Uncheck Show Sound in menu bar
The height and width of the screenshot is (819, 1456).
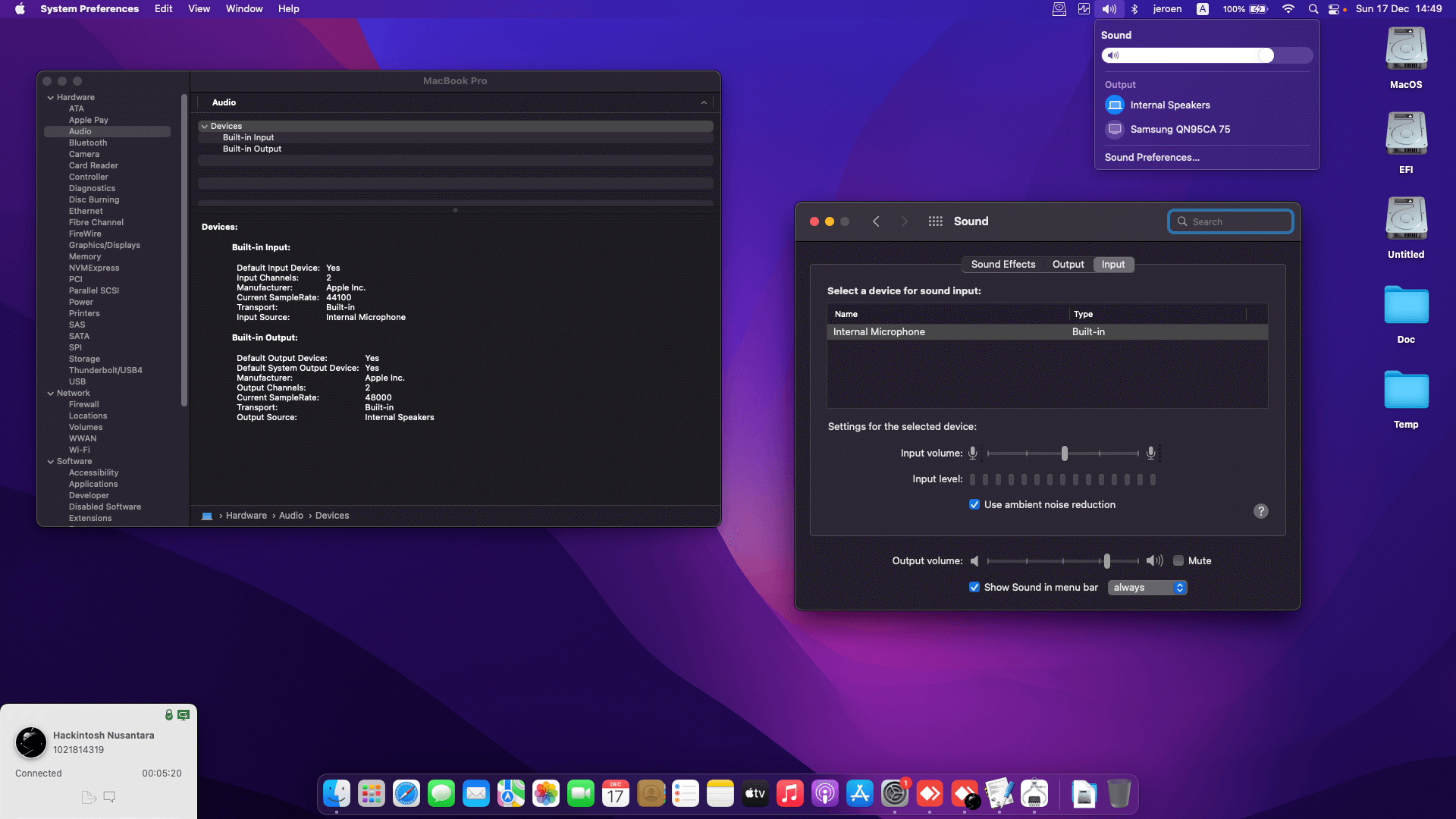[974, 587]
